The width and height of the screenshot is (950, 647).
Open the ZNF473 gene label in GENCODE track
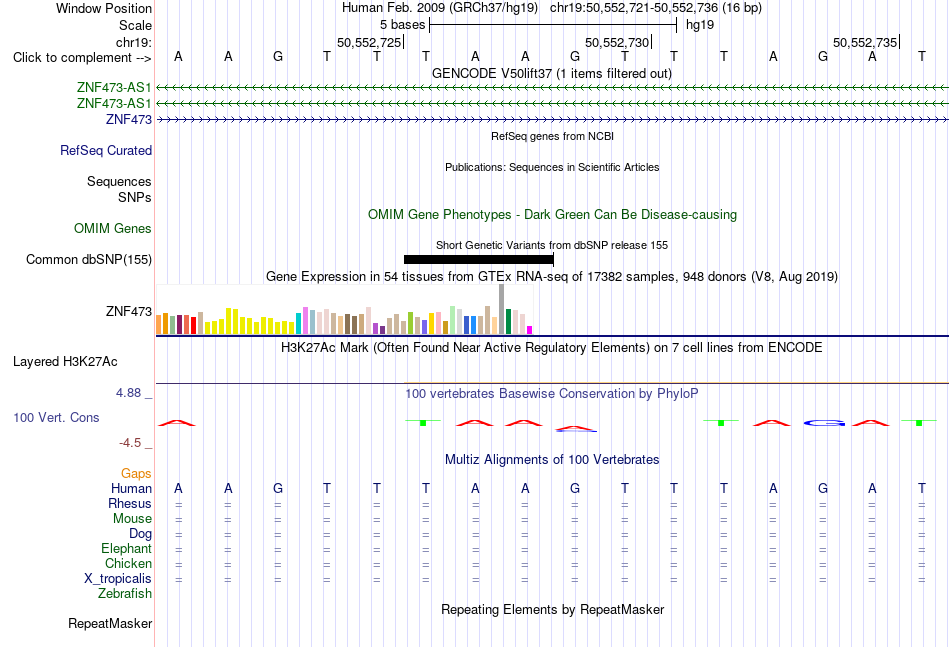pyautogui.click(x=128, y=119)
